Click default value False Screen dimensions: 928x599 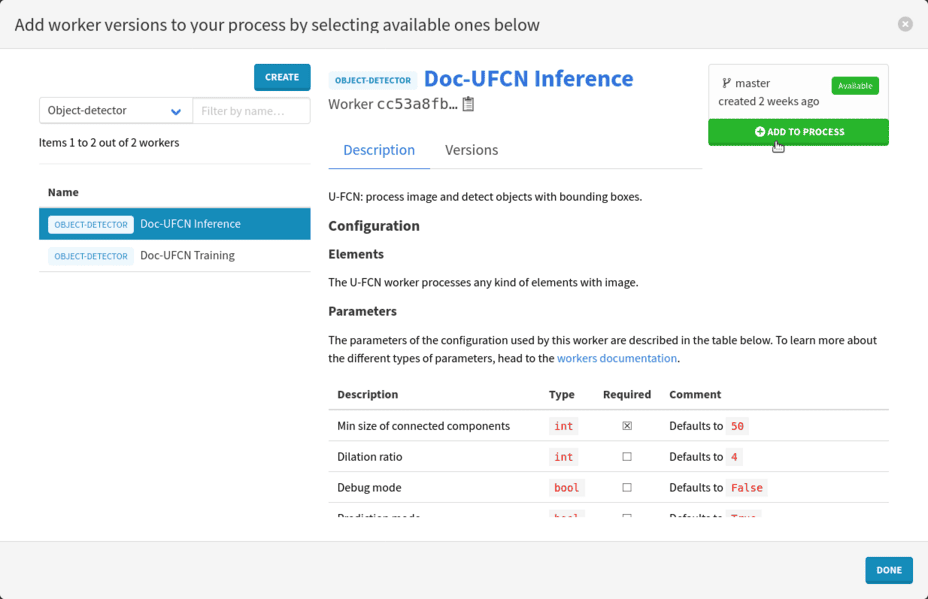(x=747, y=488)
